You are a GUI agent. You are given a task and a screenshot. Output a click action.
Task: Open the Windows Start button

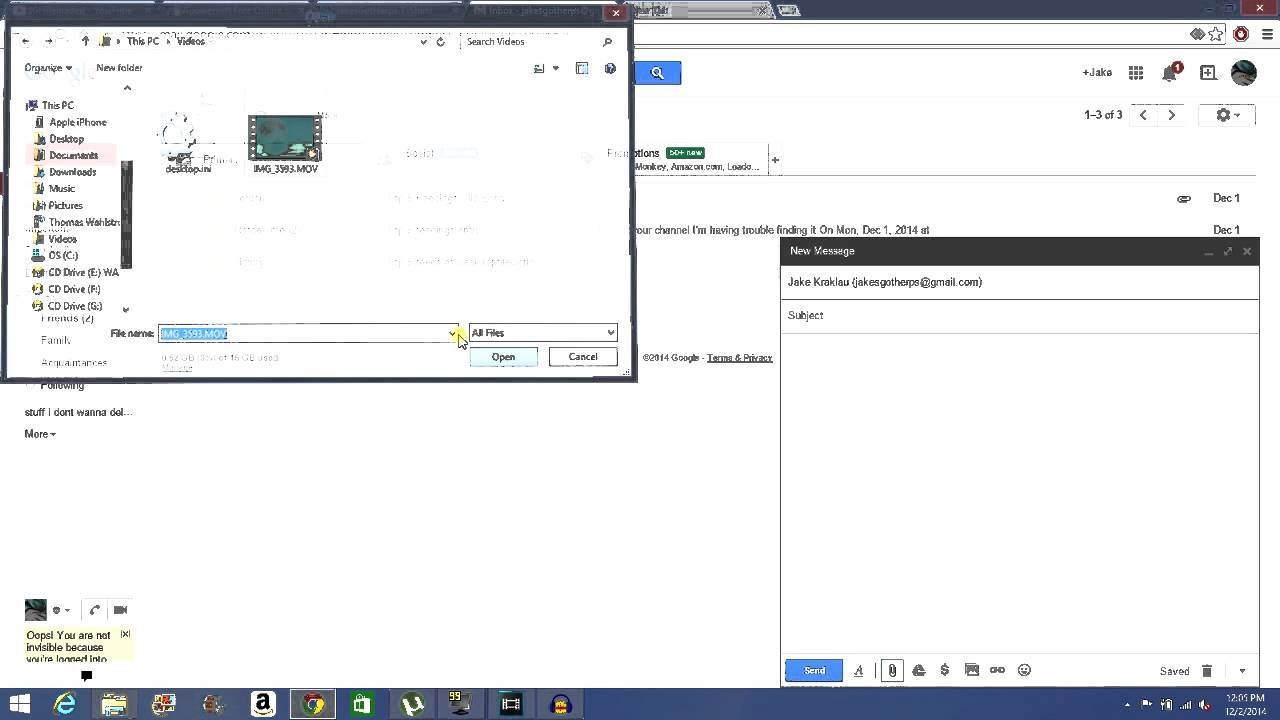tap(18, 704)
